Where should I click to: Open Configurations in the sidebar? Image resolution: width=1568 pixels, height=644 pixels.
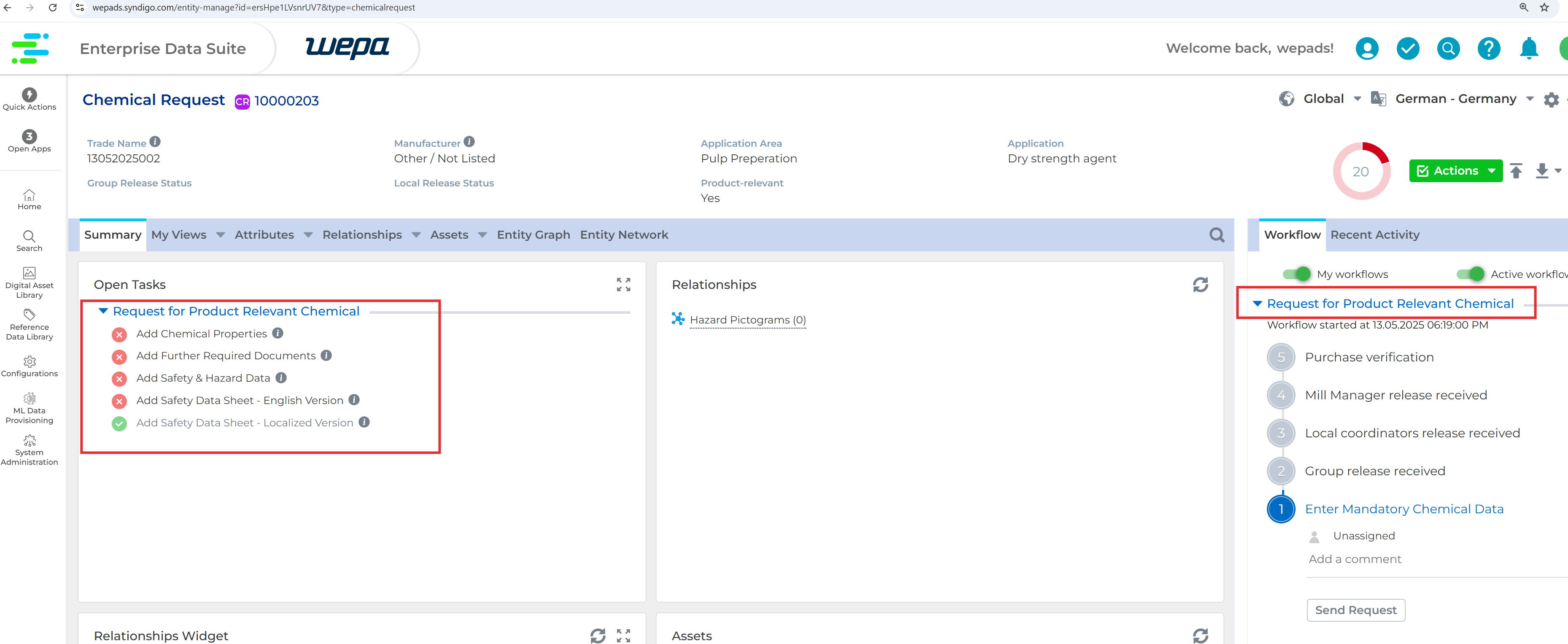[29, 366]
